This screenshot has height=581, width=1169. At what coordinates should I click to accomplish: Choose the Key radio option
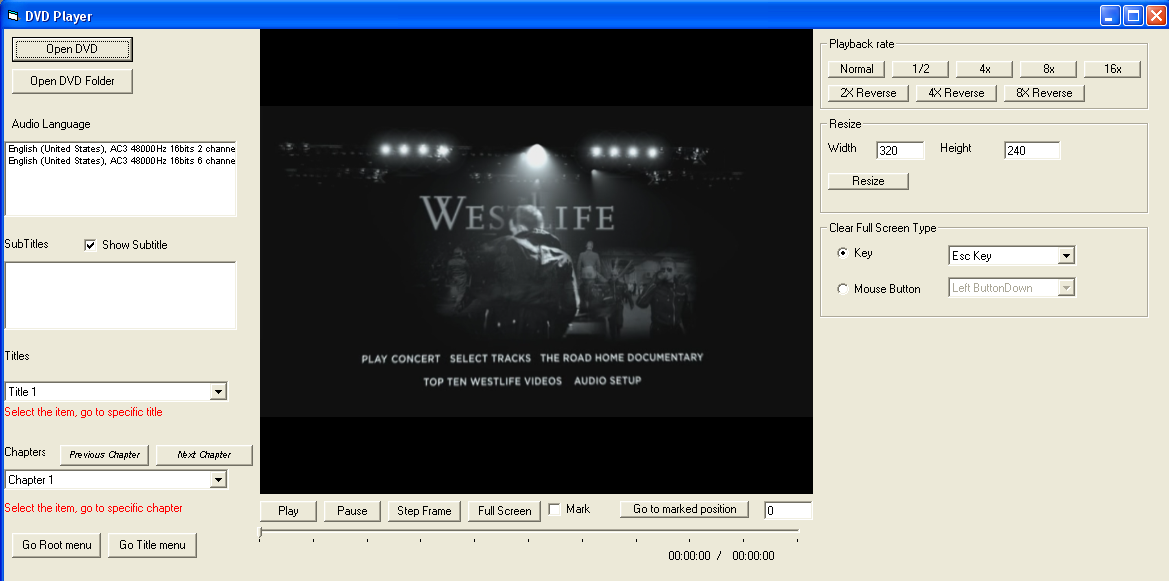(842, 254)
